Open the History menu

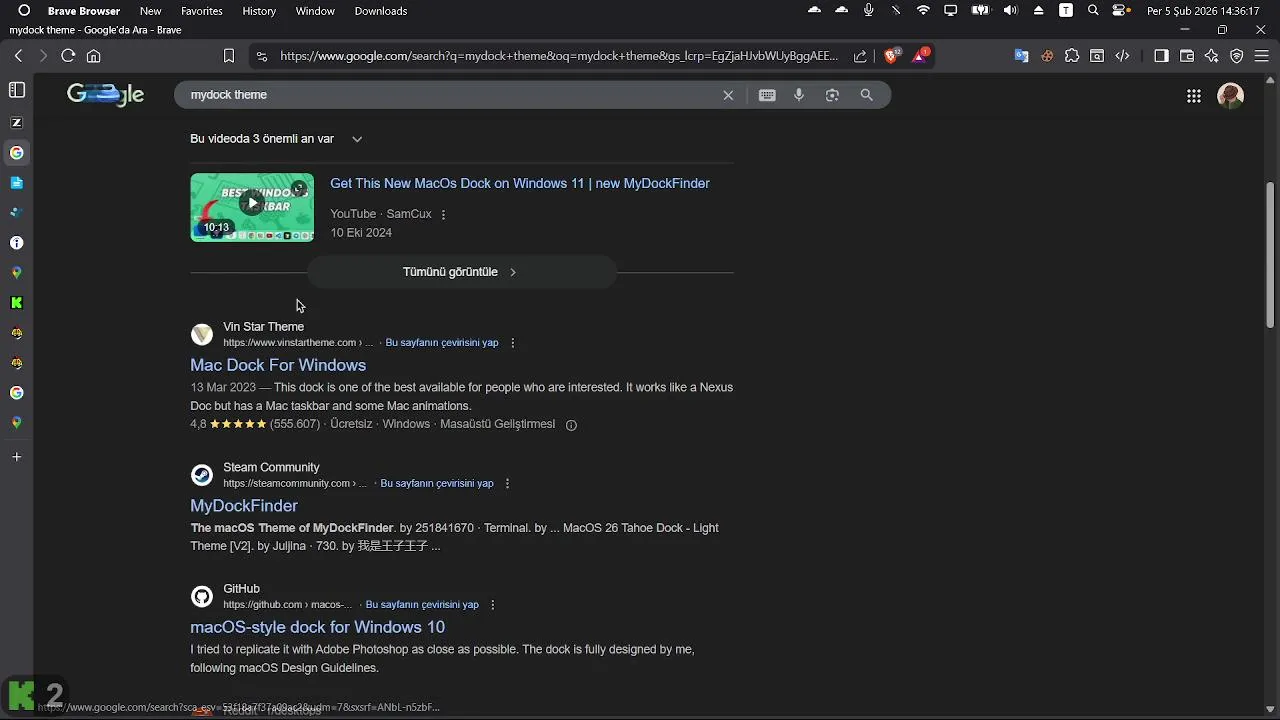pos(259,11)
